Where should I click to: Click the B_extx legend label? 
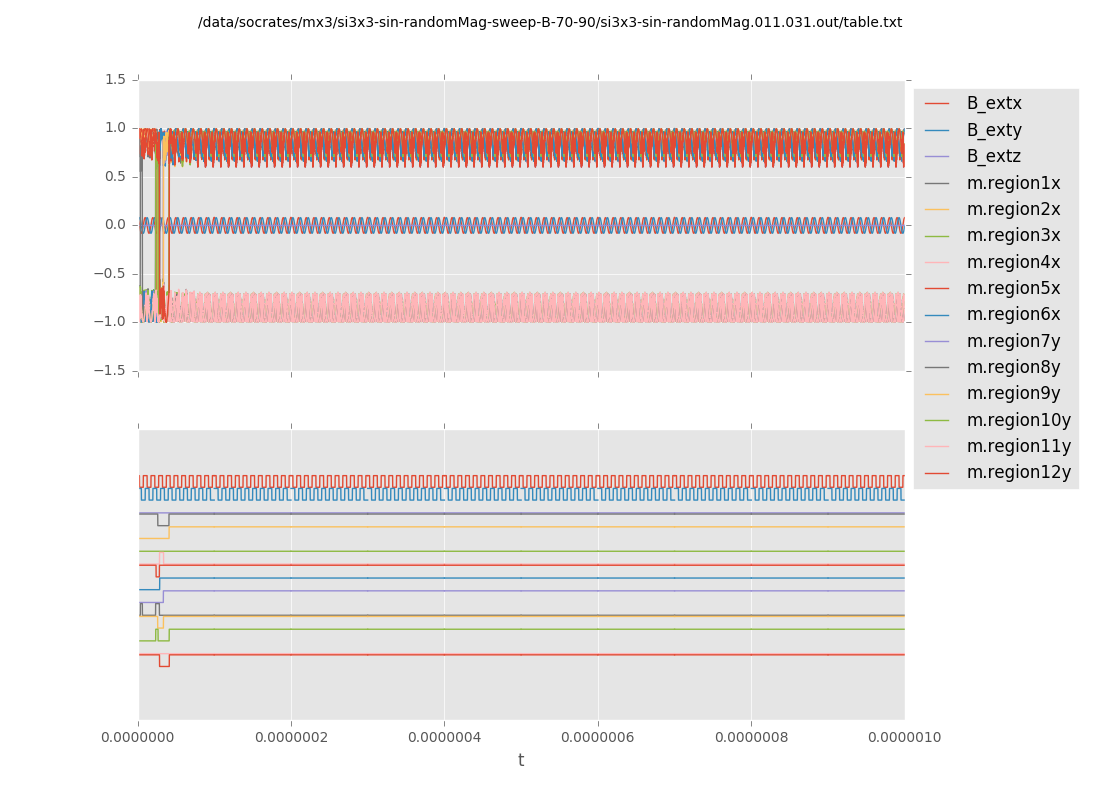(993, 104)
